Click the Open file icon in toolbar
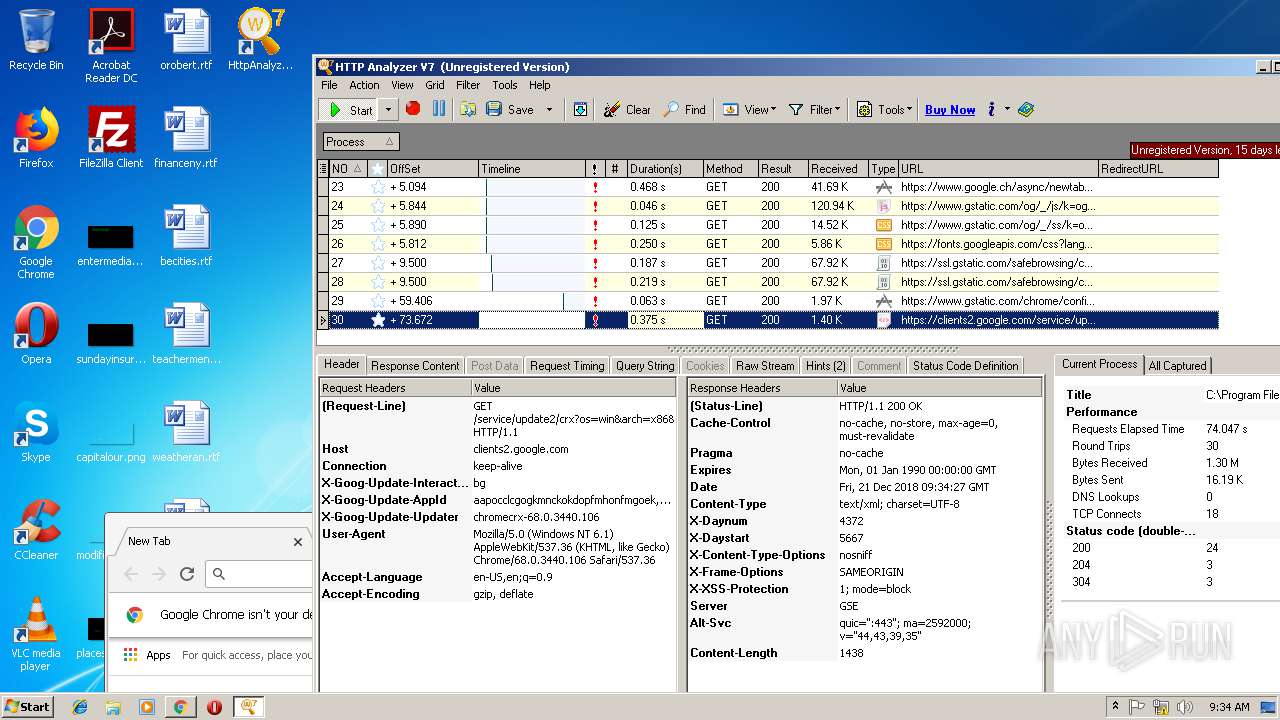Viewport: 1280px width, 720px height. point(468,109)
